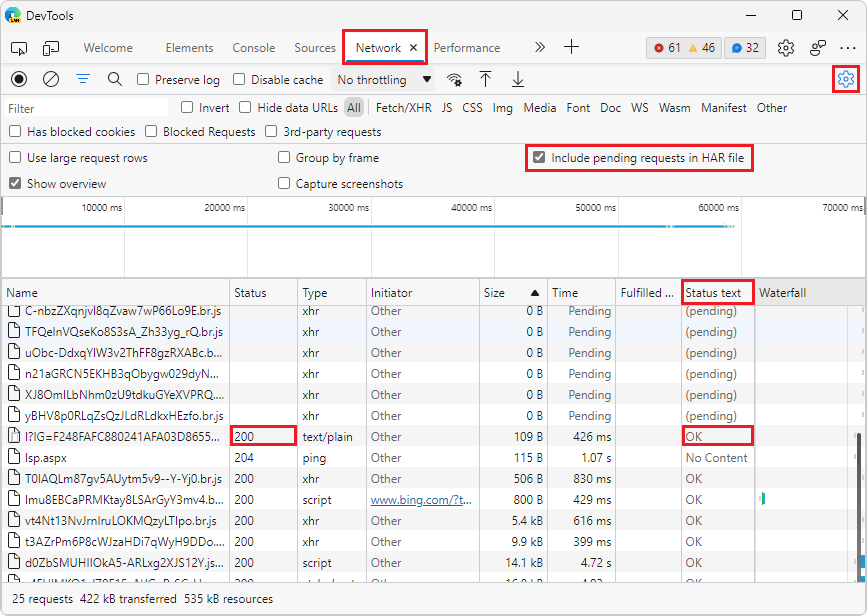Select the All filter type
Image resolution: width=867 pixels, height=616 pixels.
coord(354,108)
